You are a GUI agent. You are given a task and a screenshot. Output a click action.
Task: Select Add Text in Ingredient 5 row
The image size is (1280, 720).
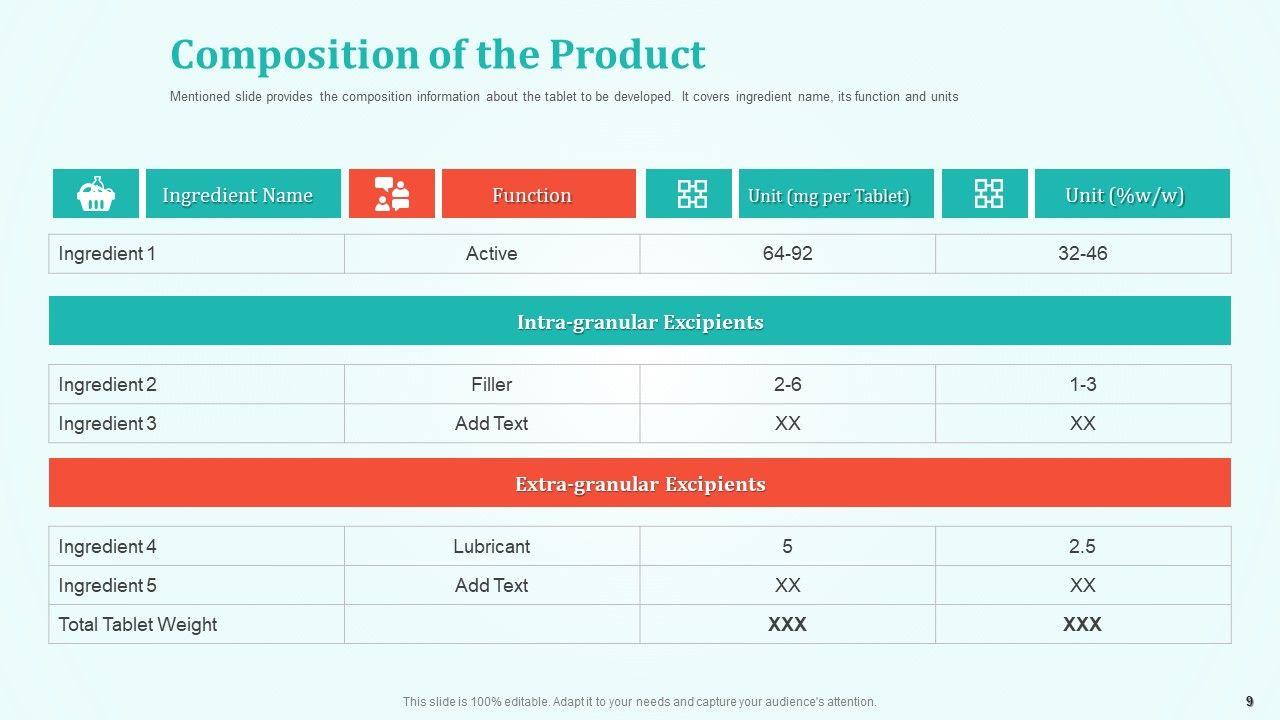tap(491, 585)
